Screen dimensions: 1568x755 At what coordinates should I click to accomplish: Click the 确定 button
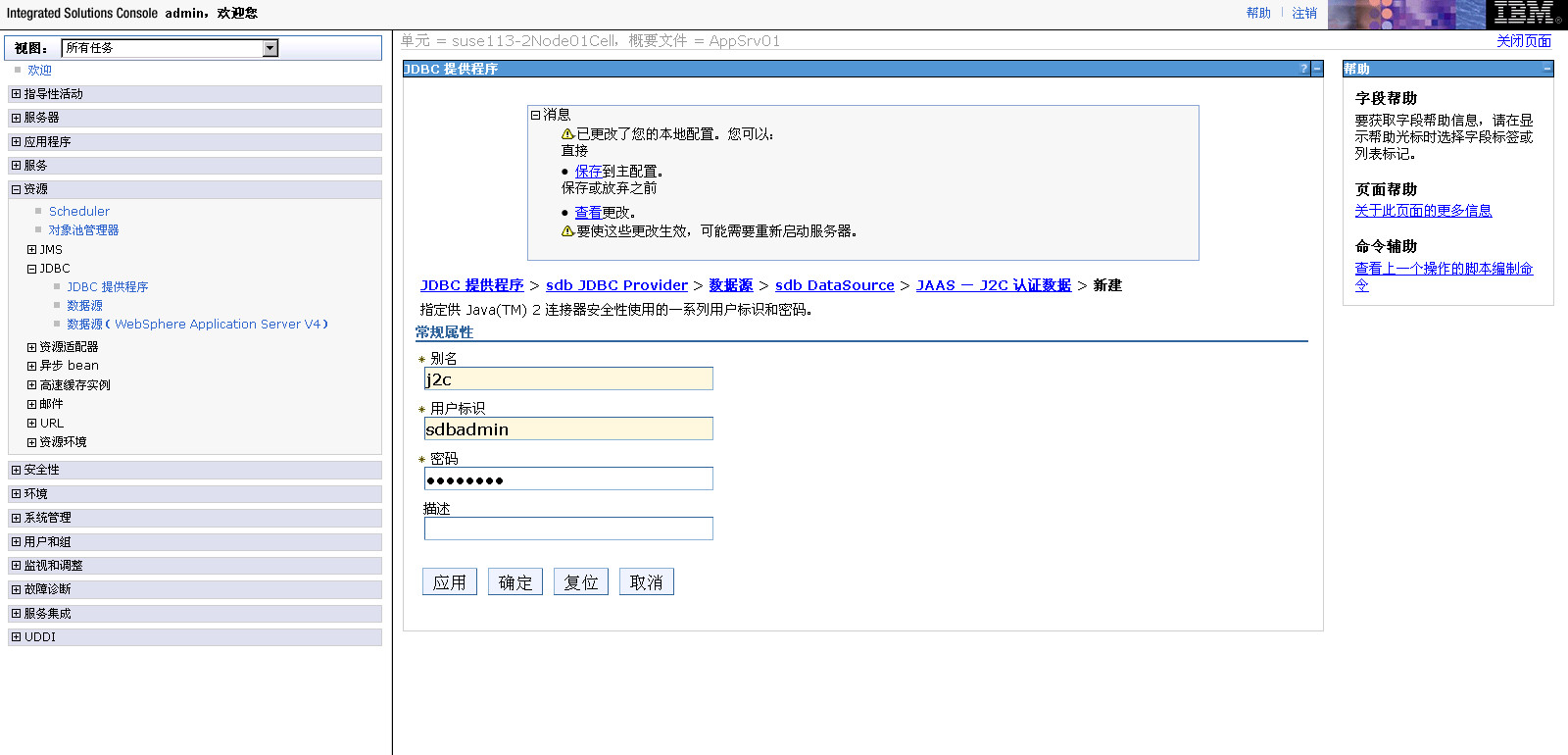point(515,582)
